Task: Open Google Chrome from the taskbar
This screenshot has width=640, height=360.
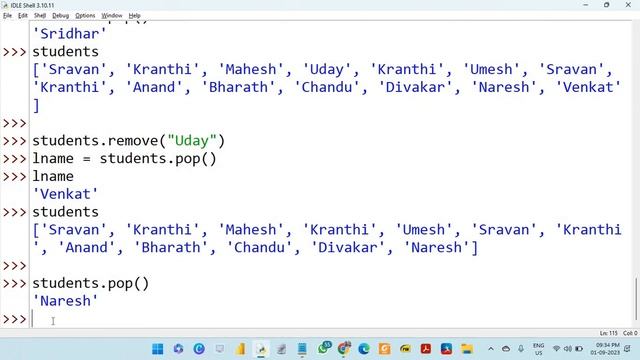Action: (344, 348)
